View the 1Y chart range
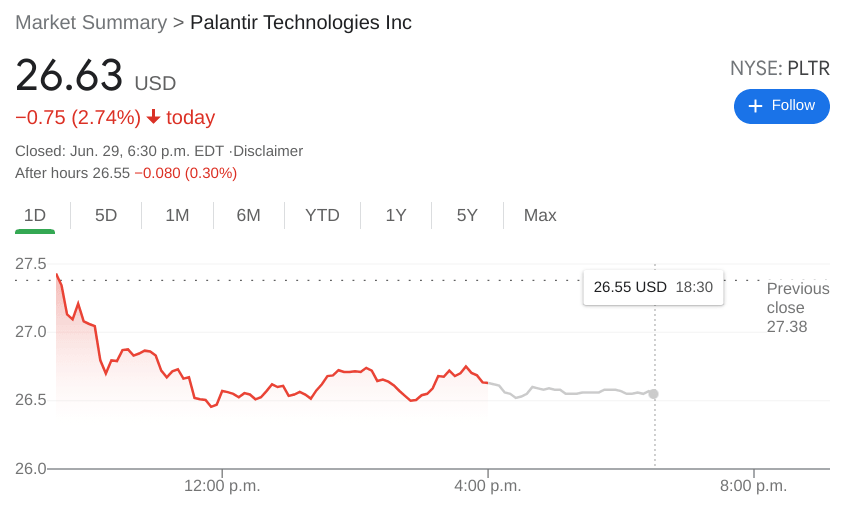This screenshot has height=516, width=853. (x=396, y=215)
